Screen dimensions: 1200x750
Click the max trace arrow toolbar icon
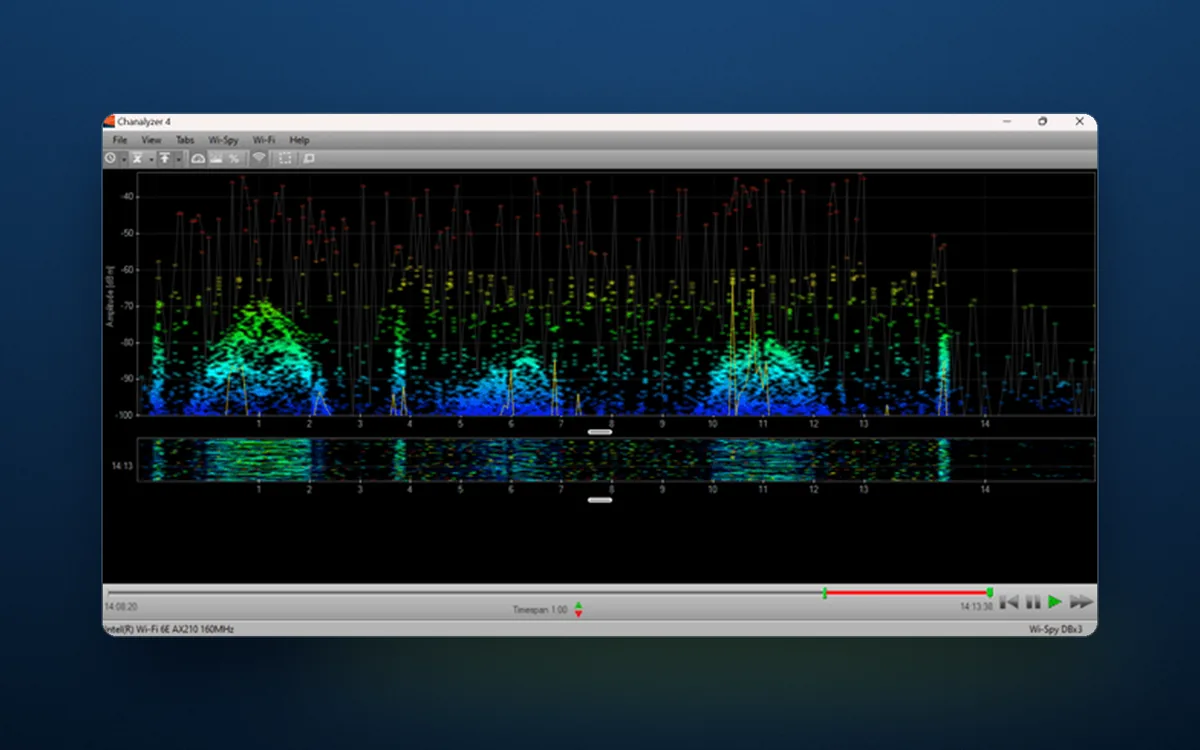(165, 158)
